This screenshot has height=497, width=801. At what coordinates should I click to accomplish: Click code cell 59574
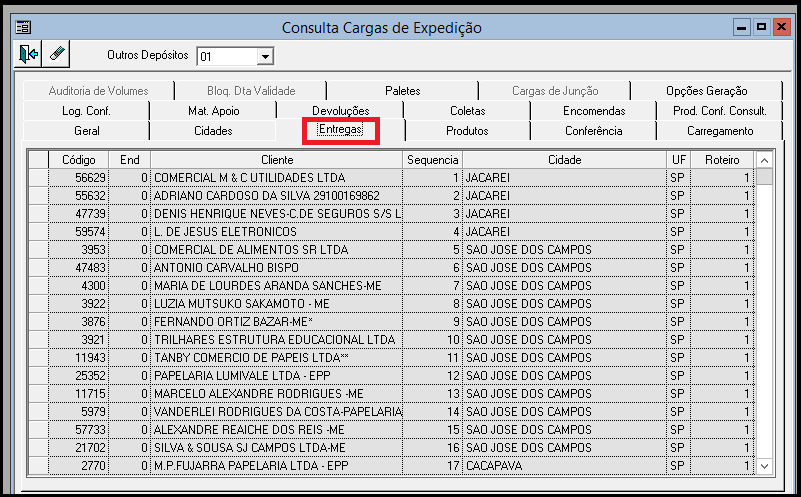(x=79, y=231)
